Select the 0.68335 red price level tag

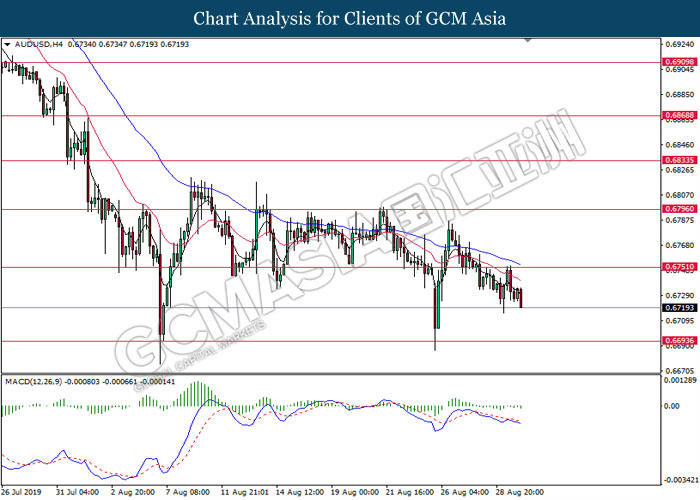[678, 160]
